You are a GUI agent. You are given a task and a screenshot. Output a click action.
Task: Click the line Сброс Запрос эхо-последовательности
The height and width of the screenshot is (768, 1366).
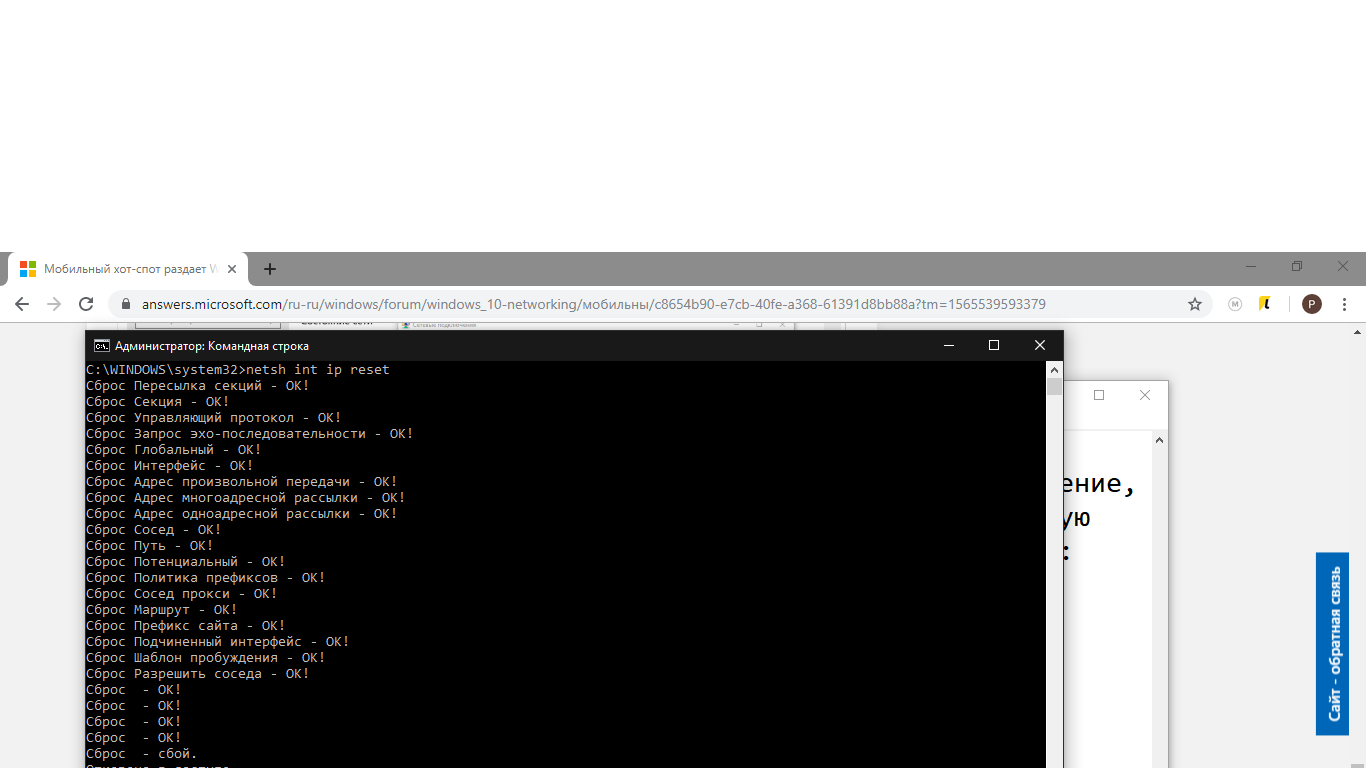coord(250,434)
